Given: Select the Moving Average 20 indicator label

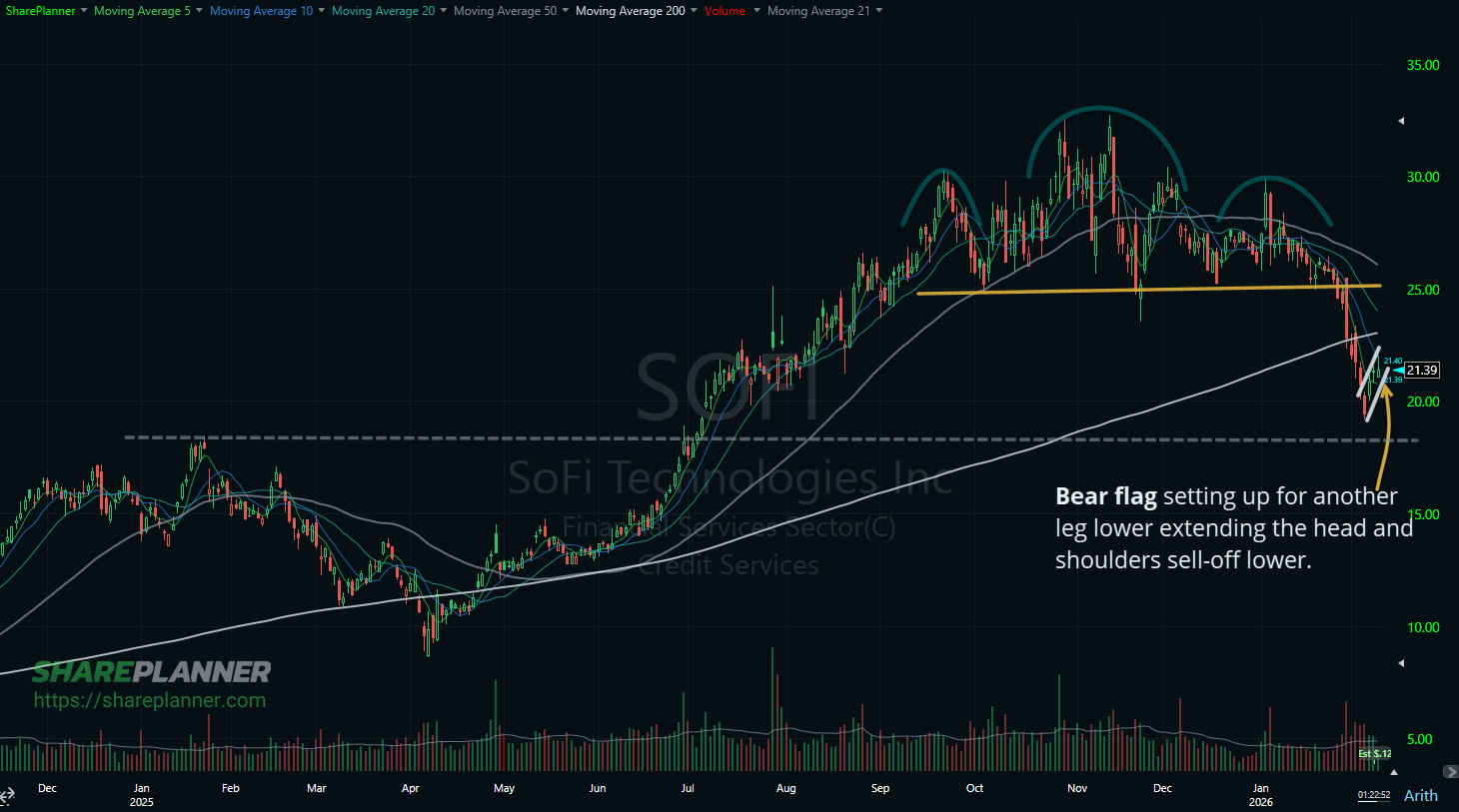Looking at the screenshot, I should [382, 11].
